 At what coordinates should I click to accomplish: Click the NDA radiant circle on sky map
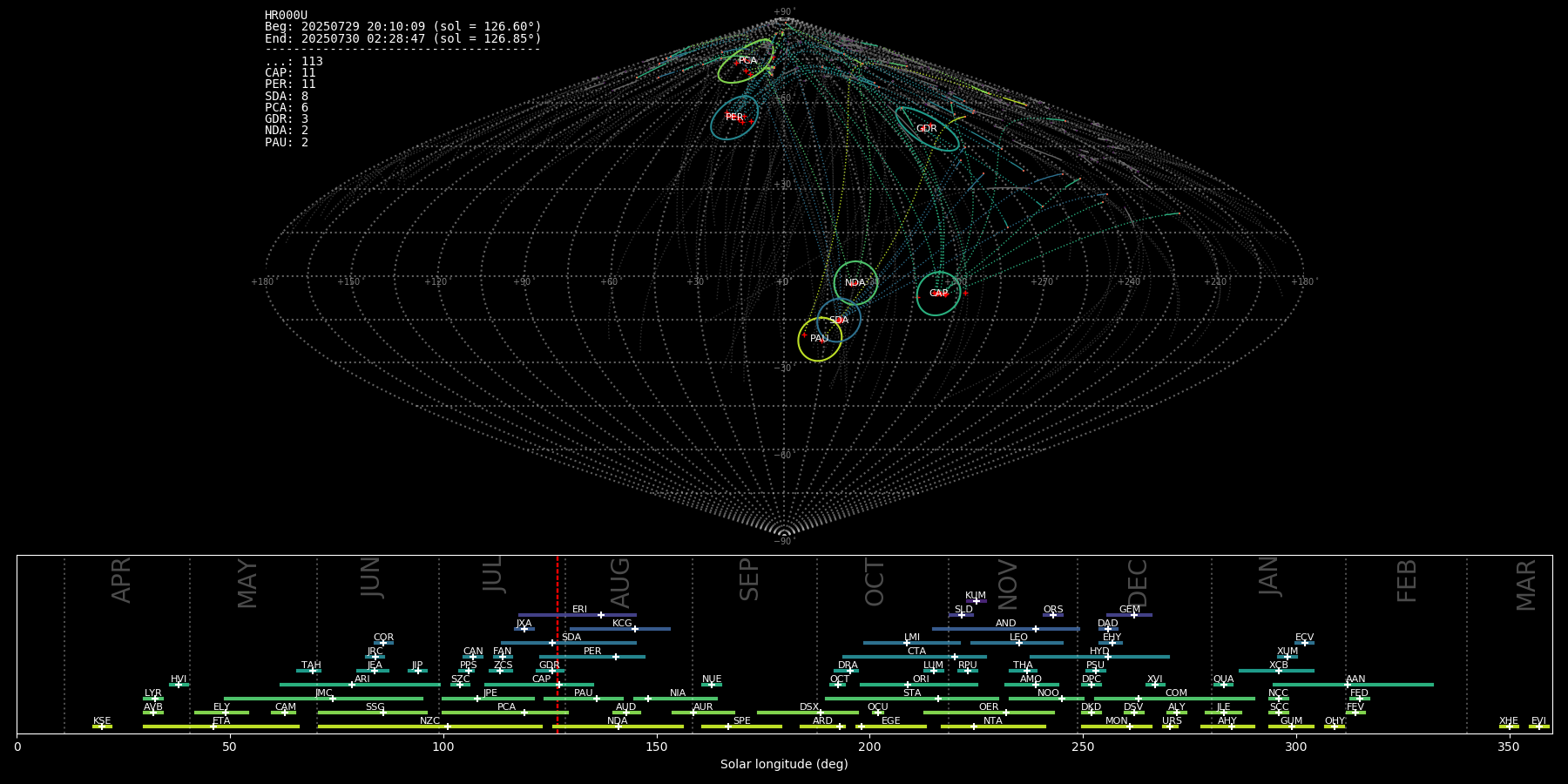point(855,283)
